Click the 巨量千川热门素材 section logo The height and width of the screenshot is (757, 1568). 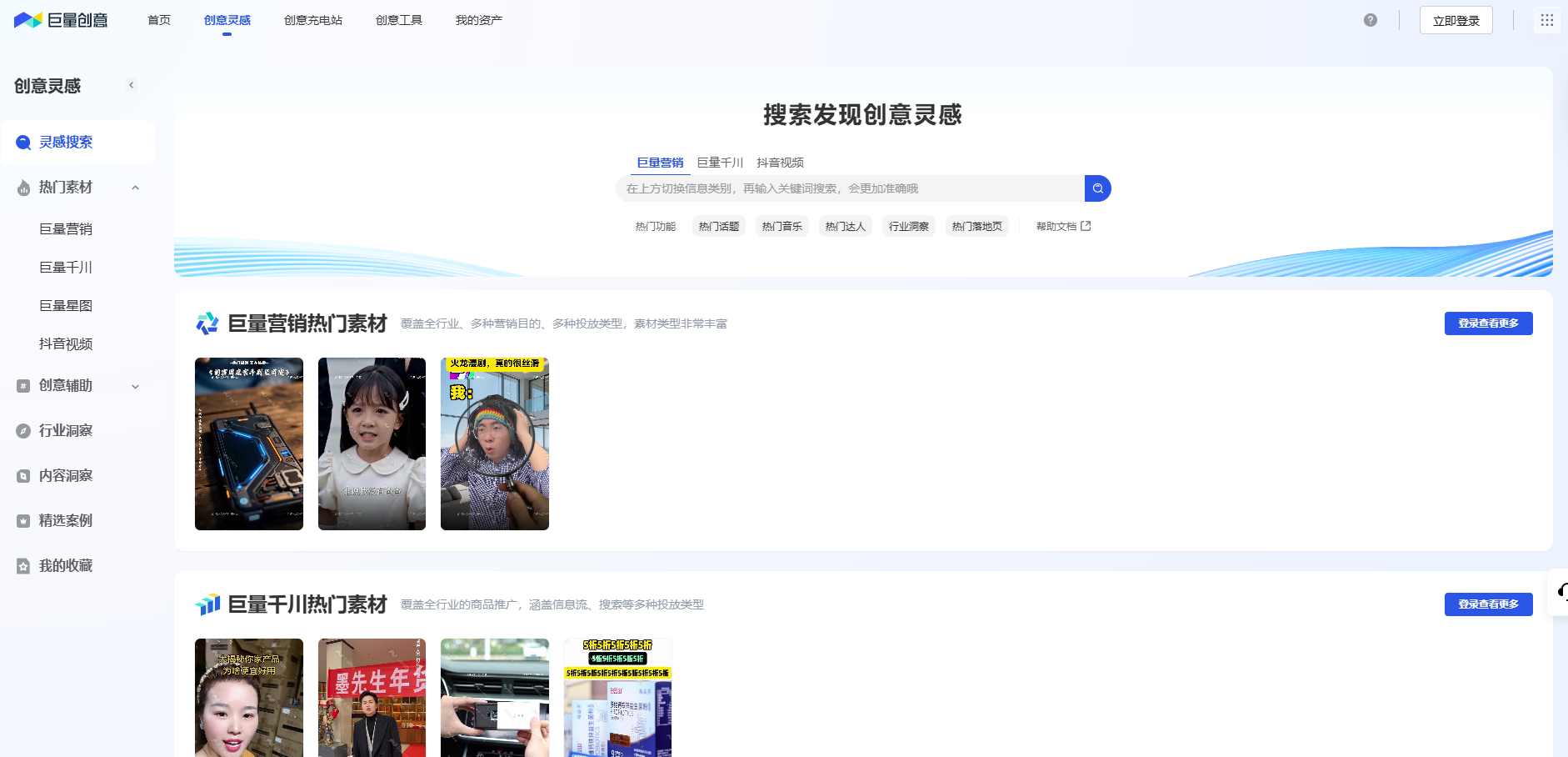(207, 604)
